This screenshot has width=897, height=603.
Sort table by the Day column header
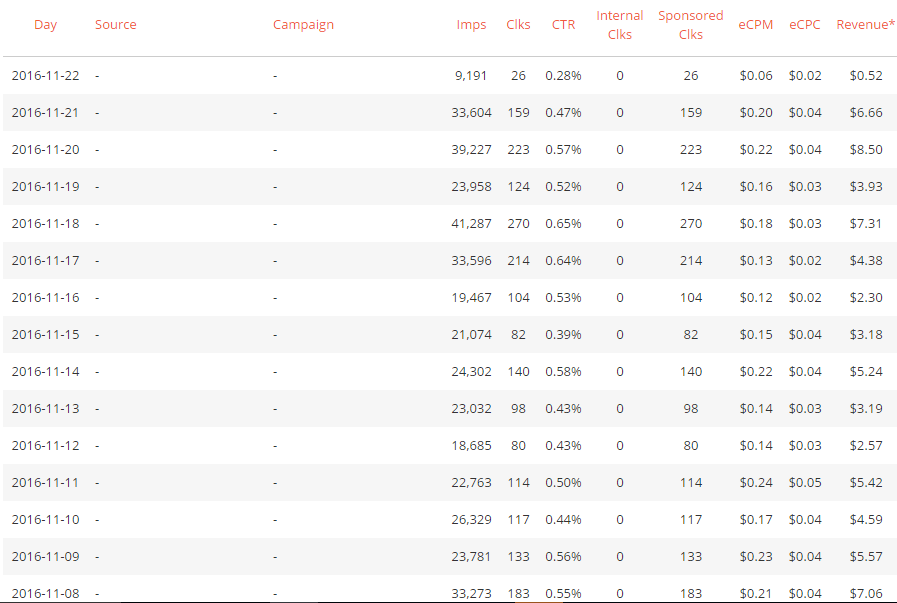(45, 25)
